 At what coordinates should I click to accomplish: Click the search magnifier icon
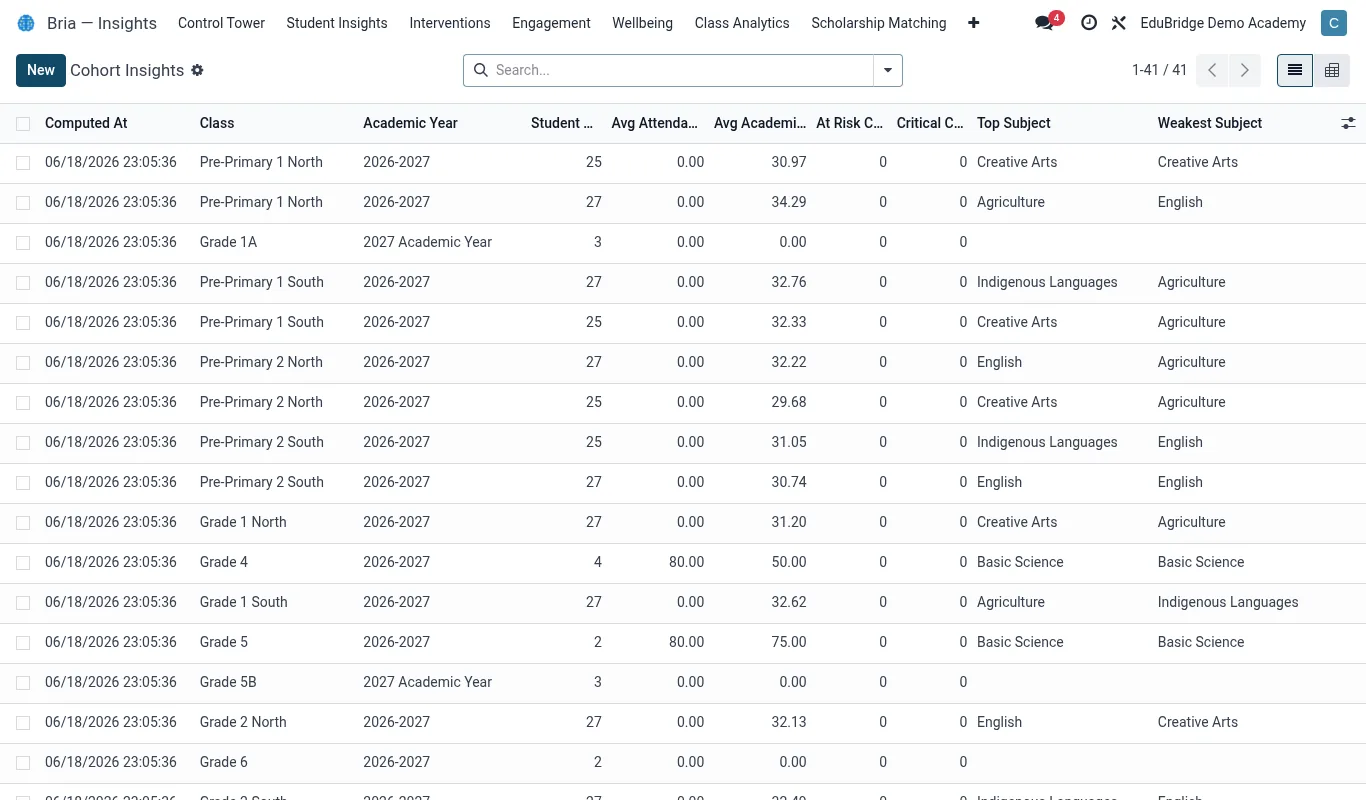pyautogui.click(x=481, y=70)
